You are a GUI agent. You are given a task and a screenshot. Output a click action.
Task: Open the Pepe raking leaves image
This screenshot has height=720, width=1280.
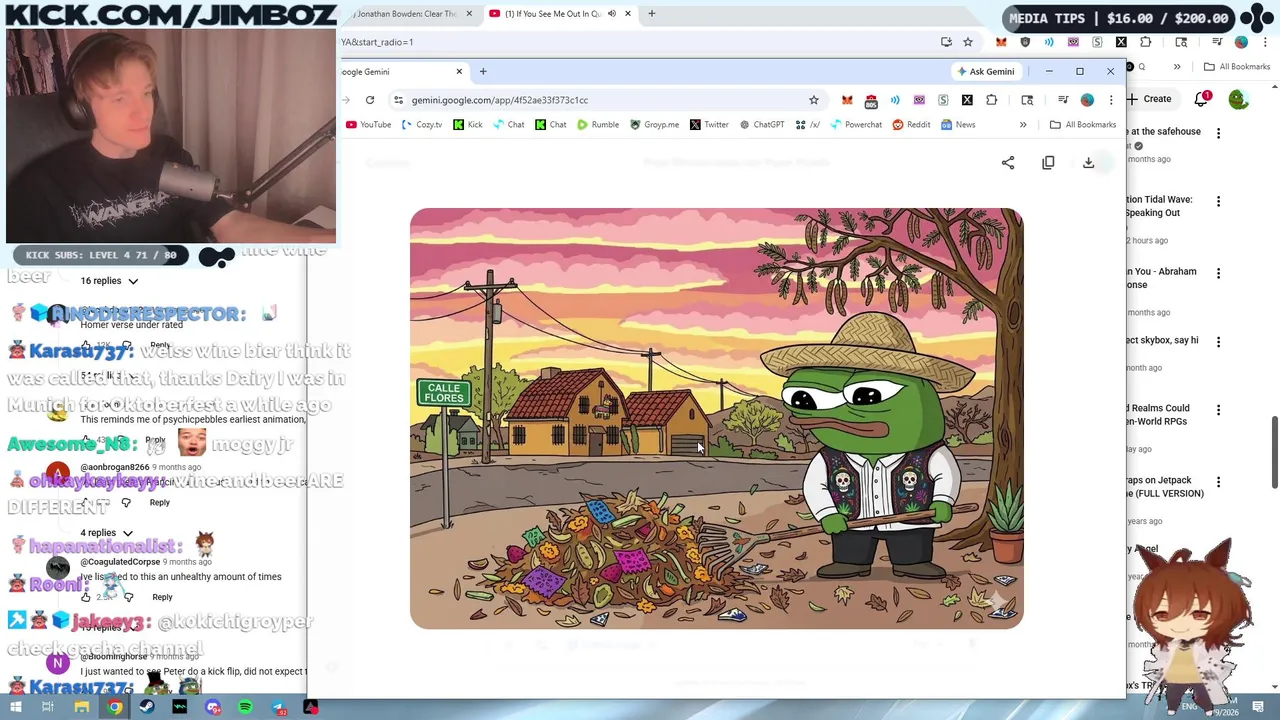click(716, 419)
